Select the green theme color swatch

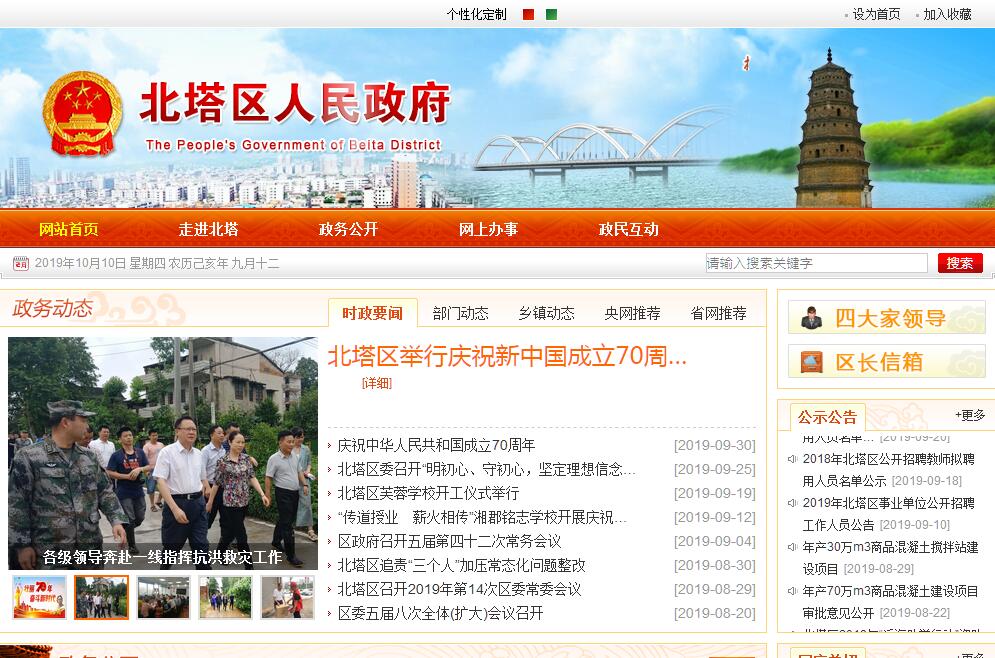point(552,14)
